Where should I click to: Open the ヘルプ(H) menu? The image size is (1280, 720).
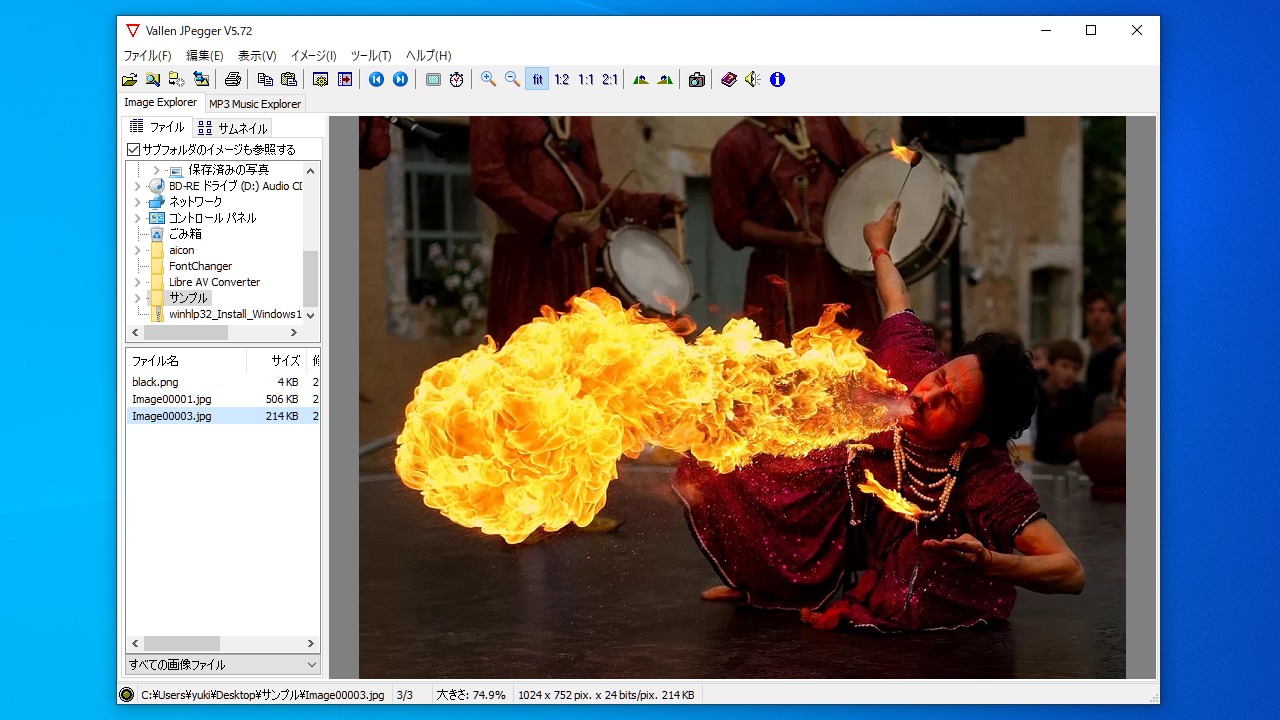click(428, 56)
